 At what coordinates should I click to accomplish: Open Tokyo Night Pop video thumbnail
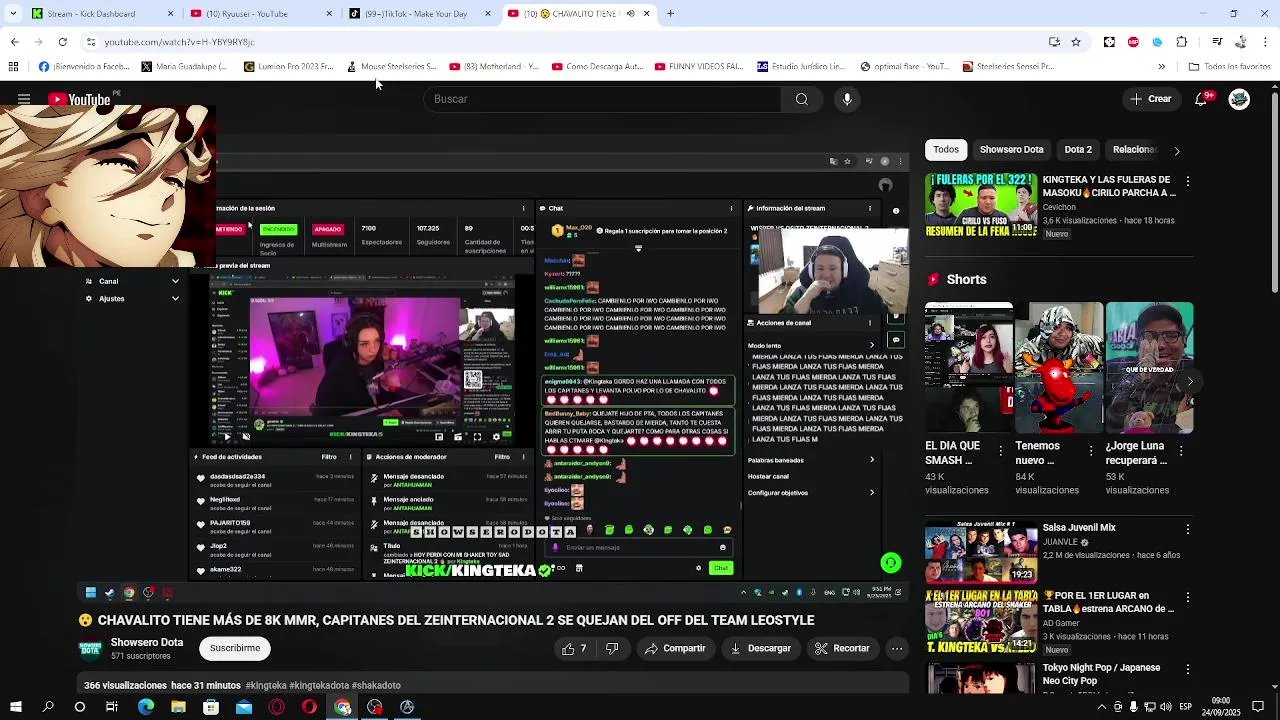click(981, 677)
